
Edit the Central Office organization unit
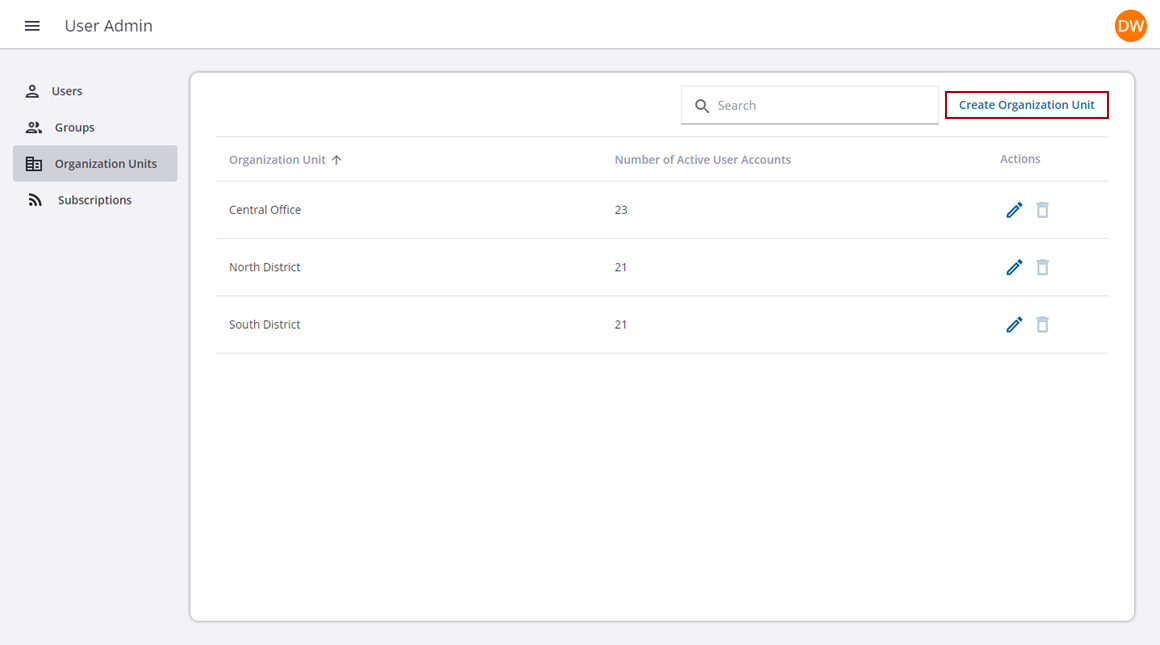(1014, 210)
